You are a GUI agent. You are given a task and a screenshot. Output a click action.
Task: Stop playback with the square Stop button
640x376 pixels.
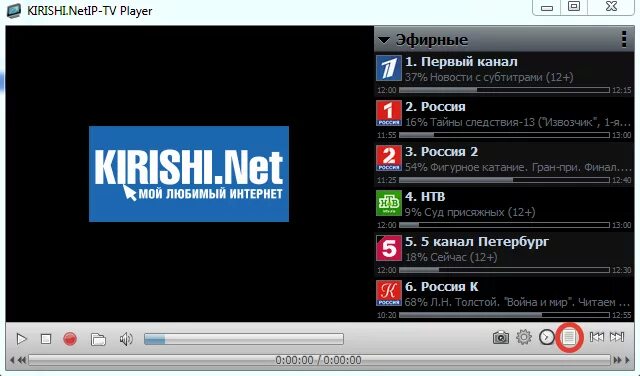pos(46,339)
